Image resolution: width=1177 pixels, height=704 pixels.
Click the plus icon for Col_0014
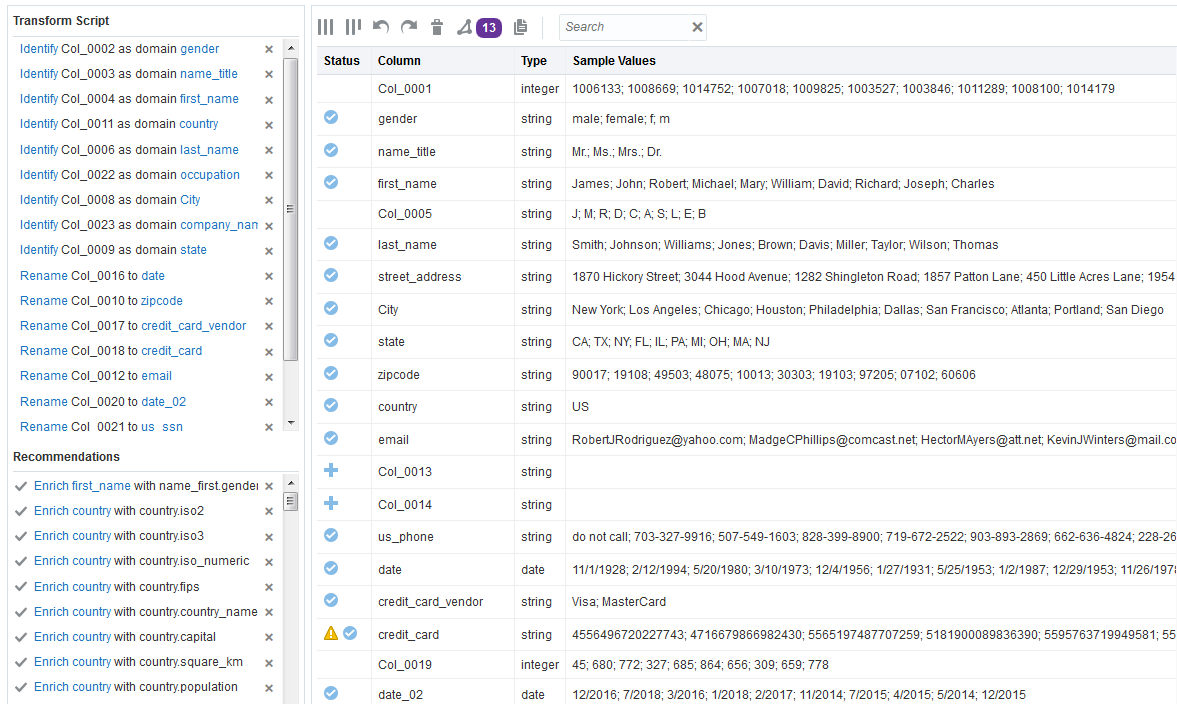point(331,503)
